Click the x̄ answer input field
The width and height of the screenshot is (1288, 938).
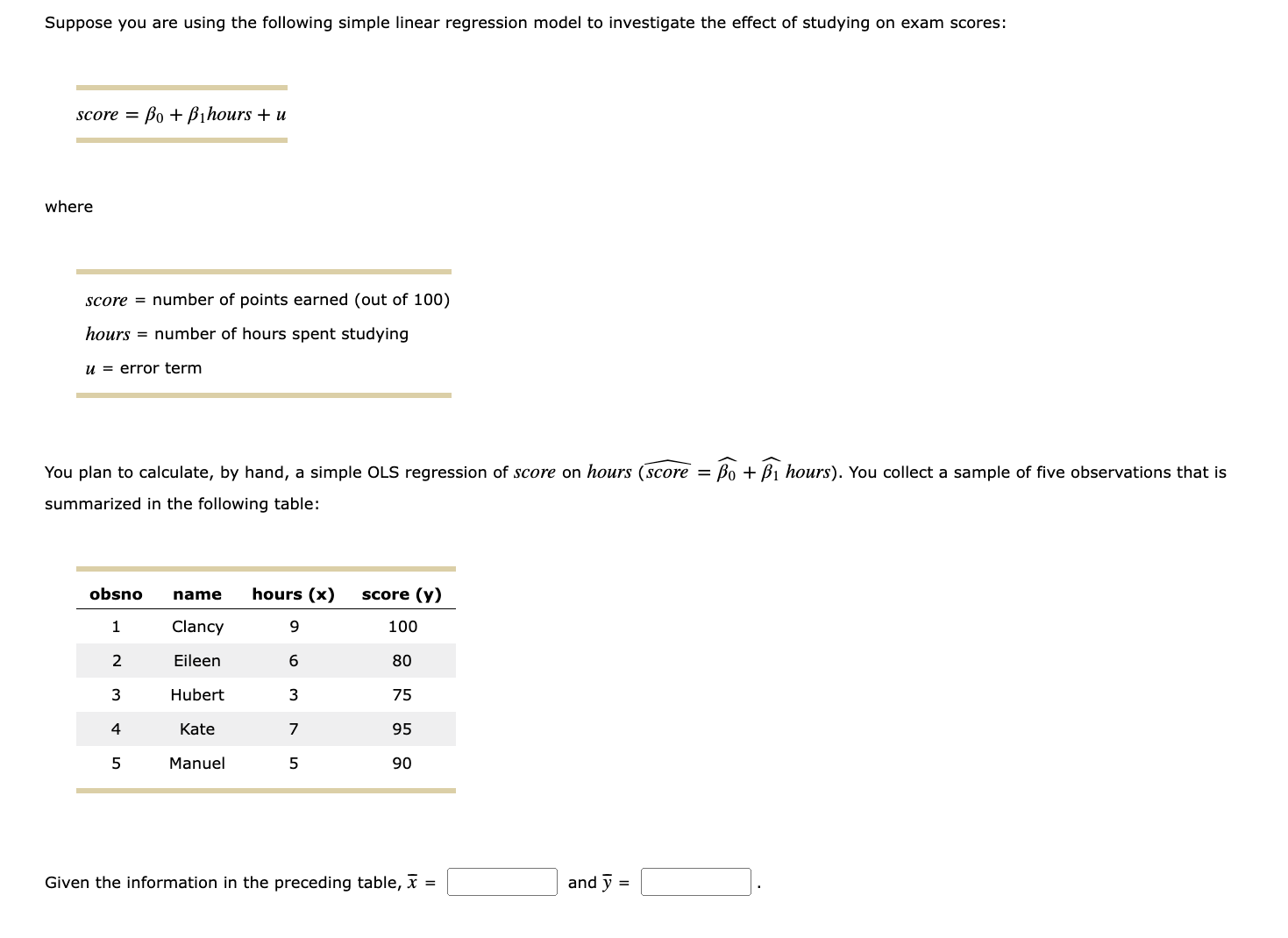(x=501, y=882)
